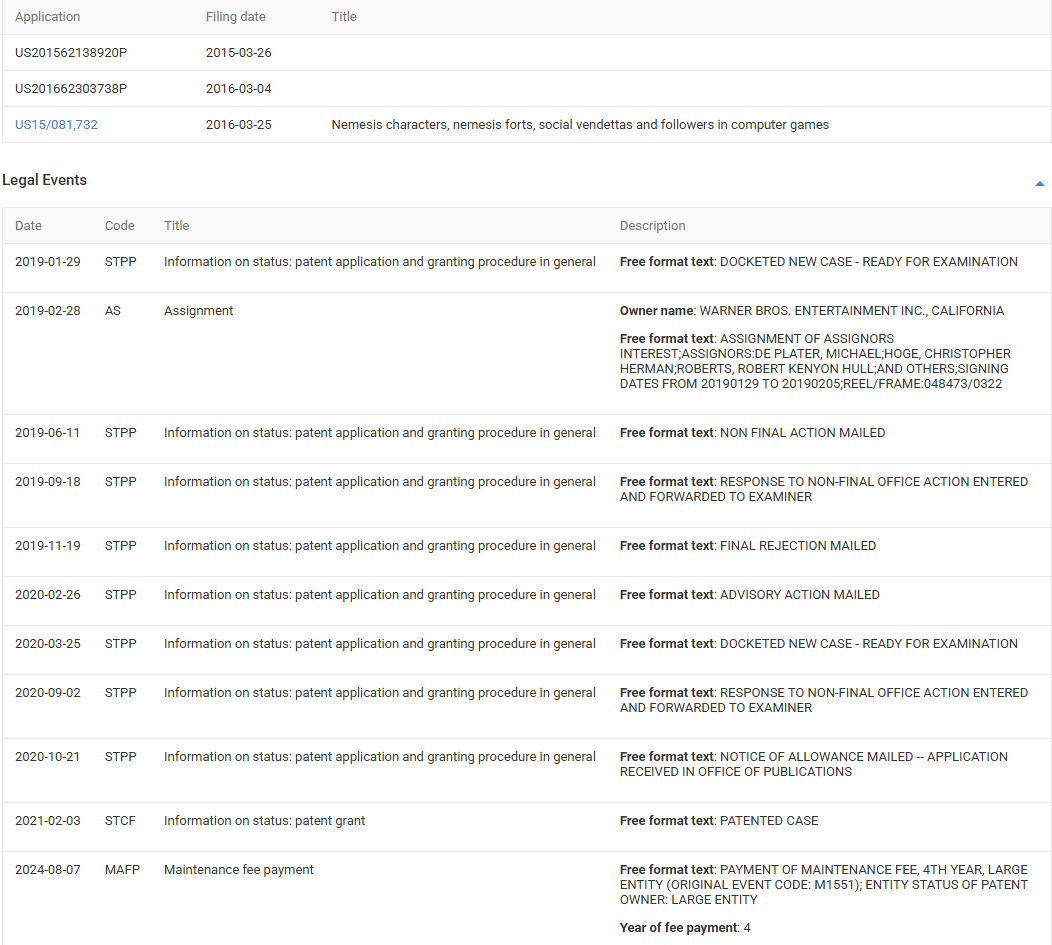This screenshot has height=945, width=1052.
Task: Select the NOTICE OF ALLOWANCE MAILED description
Action: pos(814,764)
